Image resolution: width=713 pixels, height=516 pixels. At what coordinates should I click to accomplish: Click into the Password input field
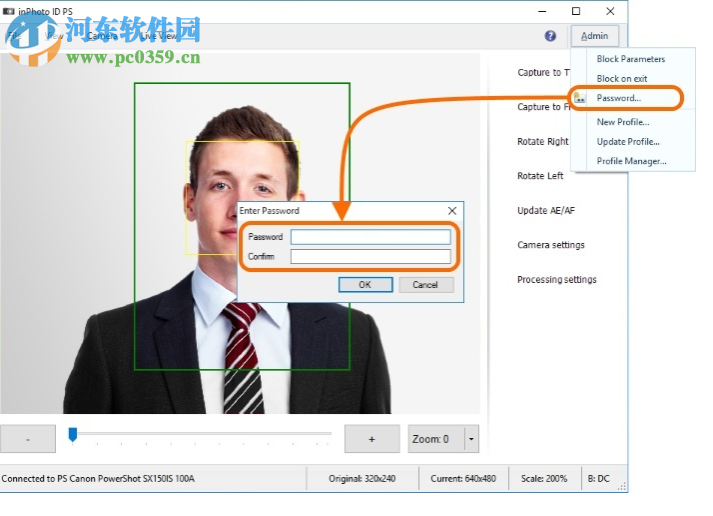(x=371, y=237)
